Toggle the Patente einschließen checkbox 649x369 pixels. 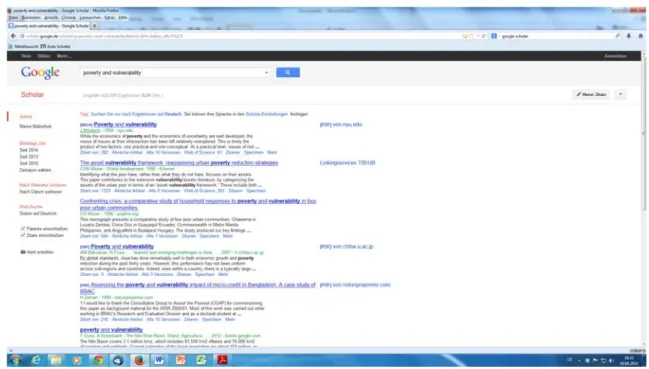pyautogui.click(x=23, y=228)
